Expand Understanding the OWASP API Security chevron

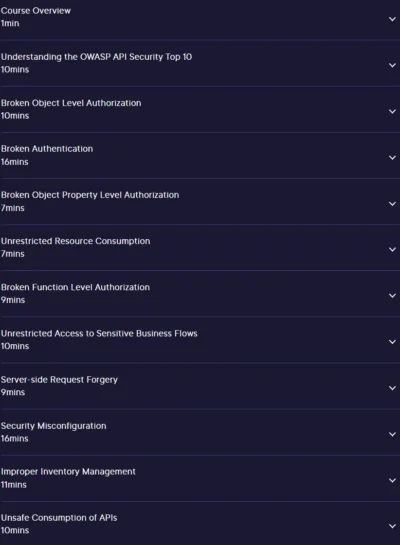pyautogui.click(x=392, y=65)
